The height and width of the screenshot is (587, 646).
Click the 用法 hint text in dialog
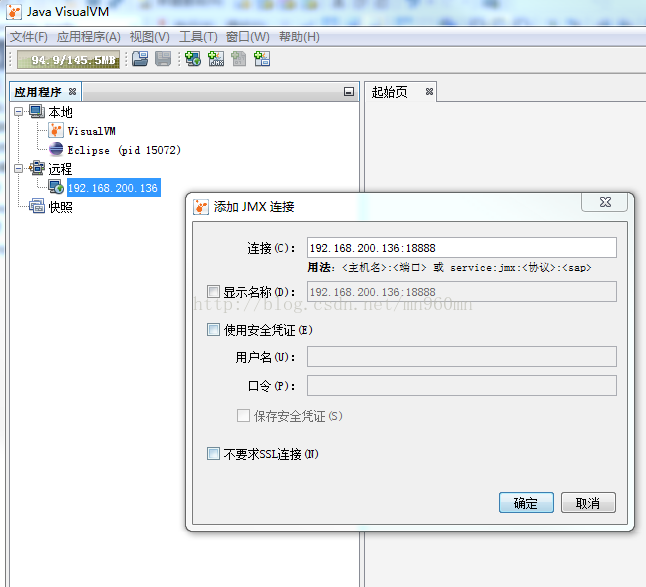449,267
